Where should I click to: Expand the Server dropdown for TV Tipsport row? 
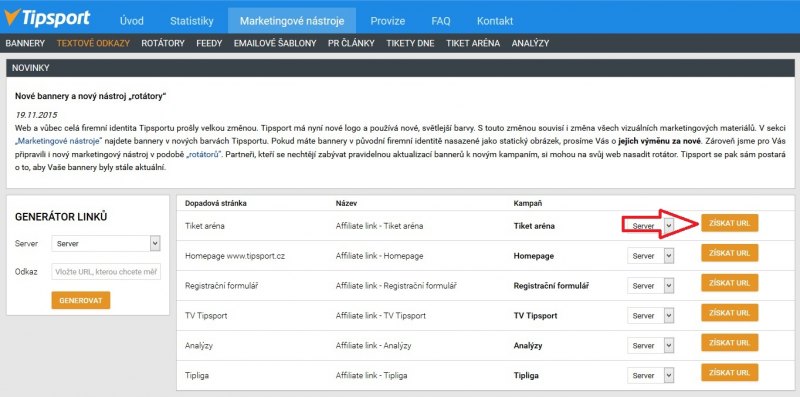(651, 315)
